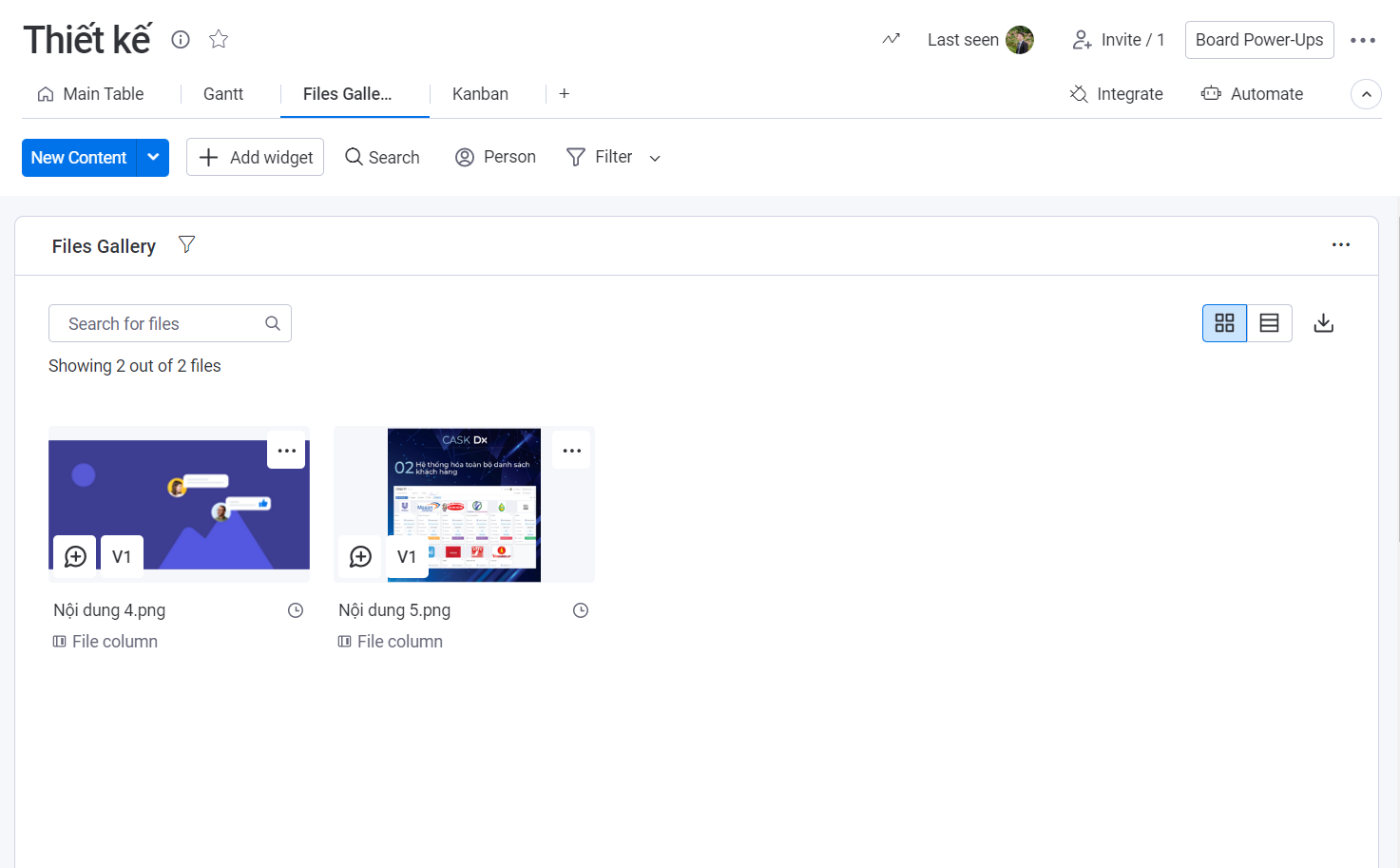
Task: Open the board activity trend icon
Action: [891, 39]
